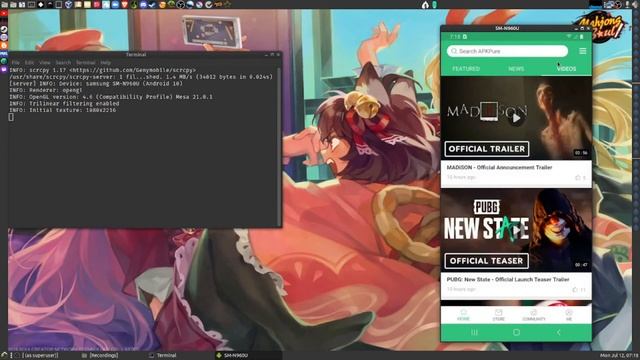Tap the Android recent apps button
Viewport: 640px width, 360px height.
(474, 333)
